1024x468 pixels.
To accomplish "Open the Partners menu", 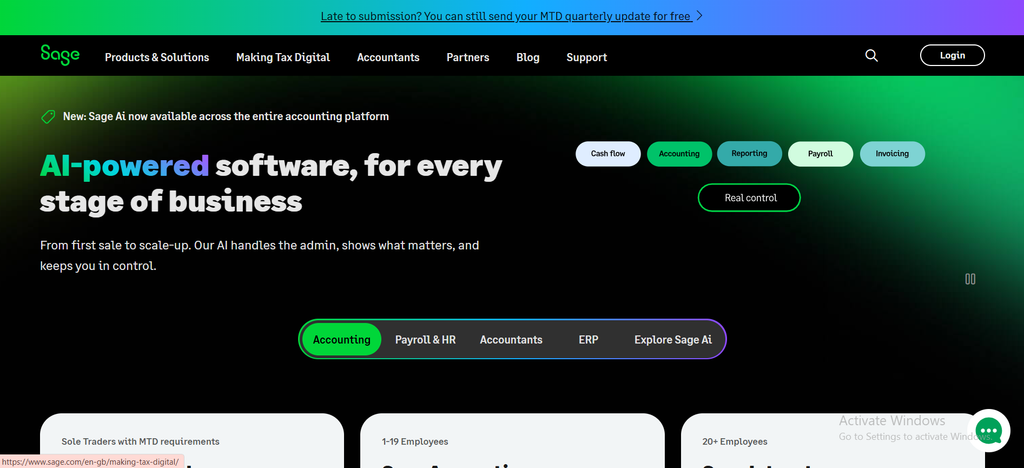I will 468,57.
